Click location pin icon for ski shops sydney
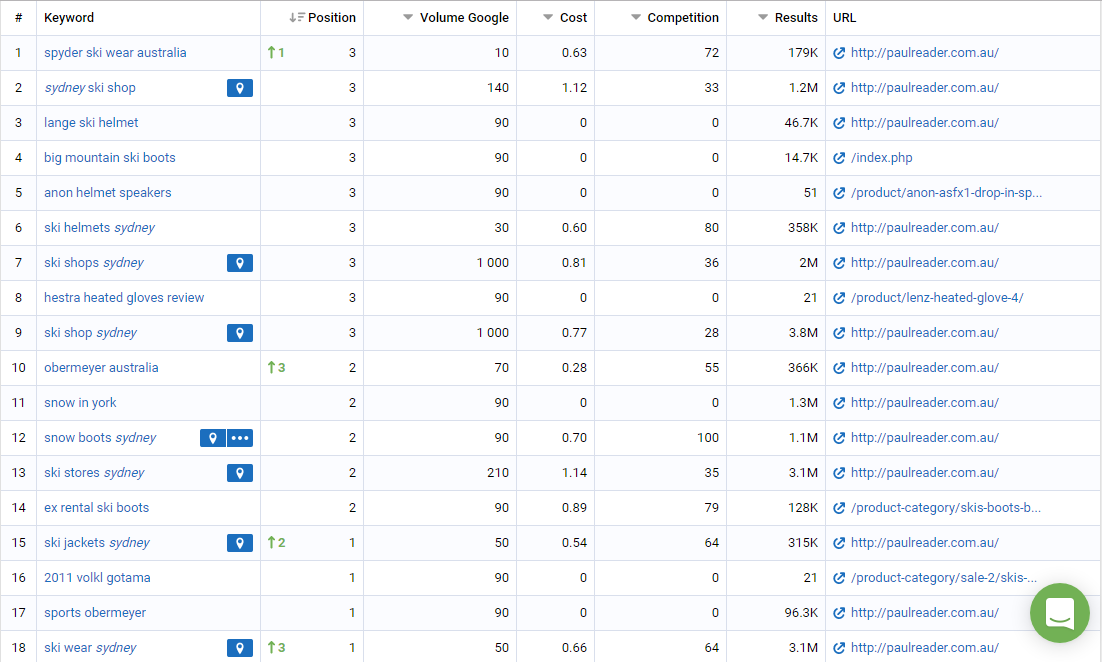Image resolution: width=1102 pixels, height=662 pixels. (x=240, y=263)
